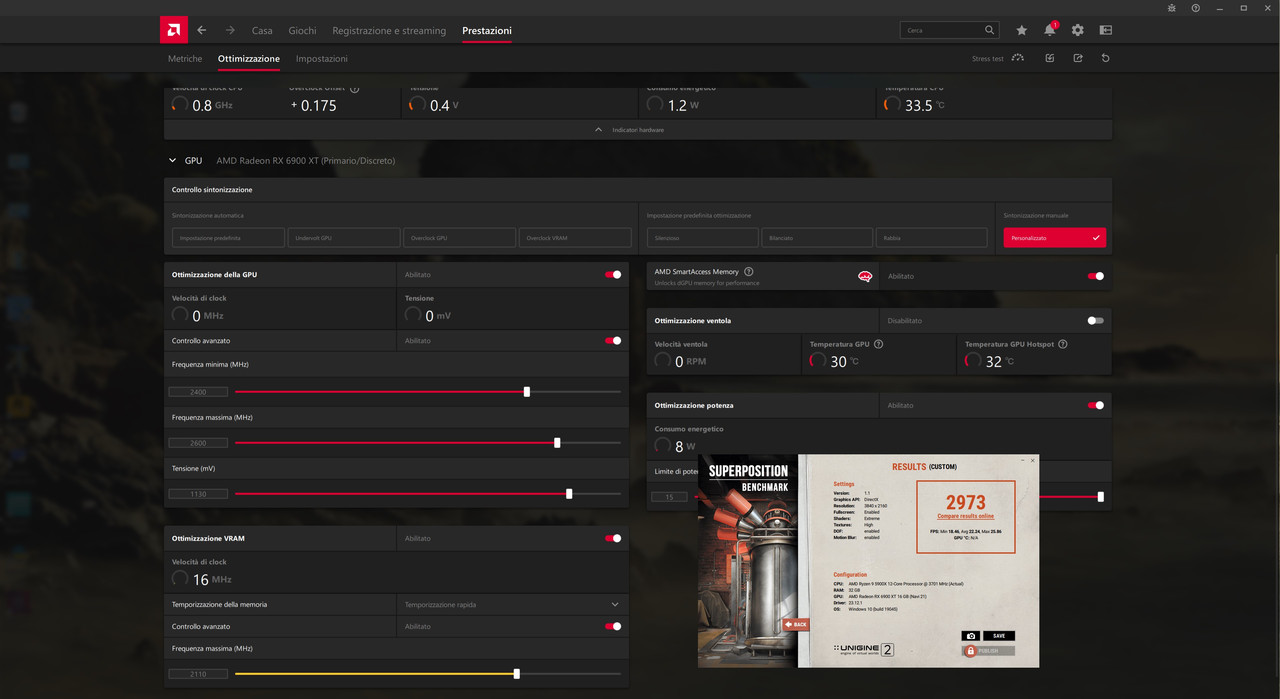Select Ottimizzazione sub-tab

point(249,59)
